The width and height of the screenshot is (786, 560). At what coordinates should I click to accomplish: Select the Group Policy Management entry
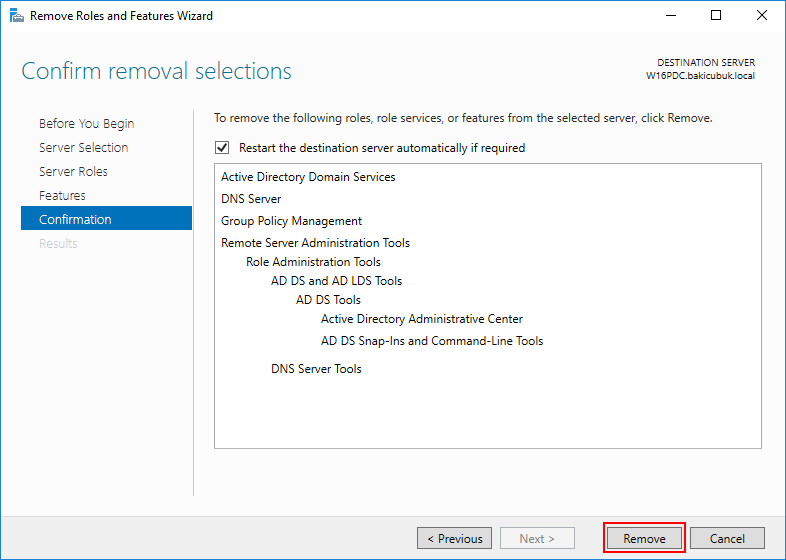point(291,221)
